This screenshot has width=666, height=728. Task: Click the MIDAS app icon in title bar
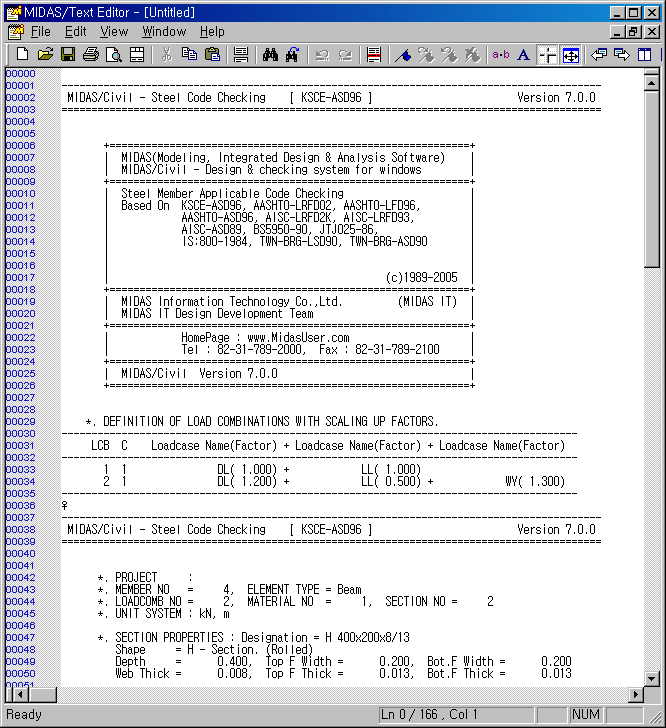pyautogui.click(x=14, y=13)
